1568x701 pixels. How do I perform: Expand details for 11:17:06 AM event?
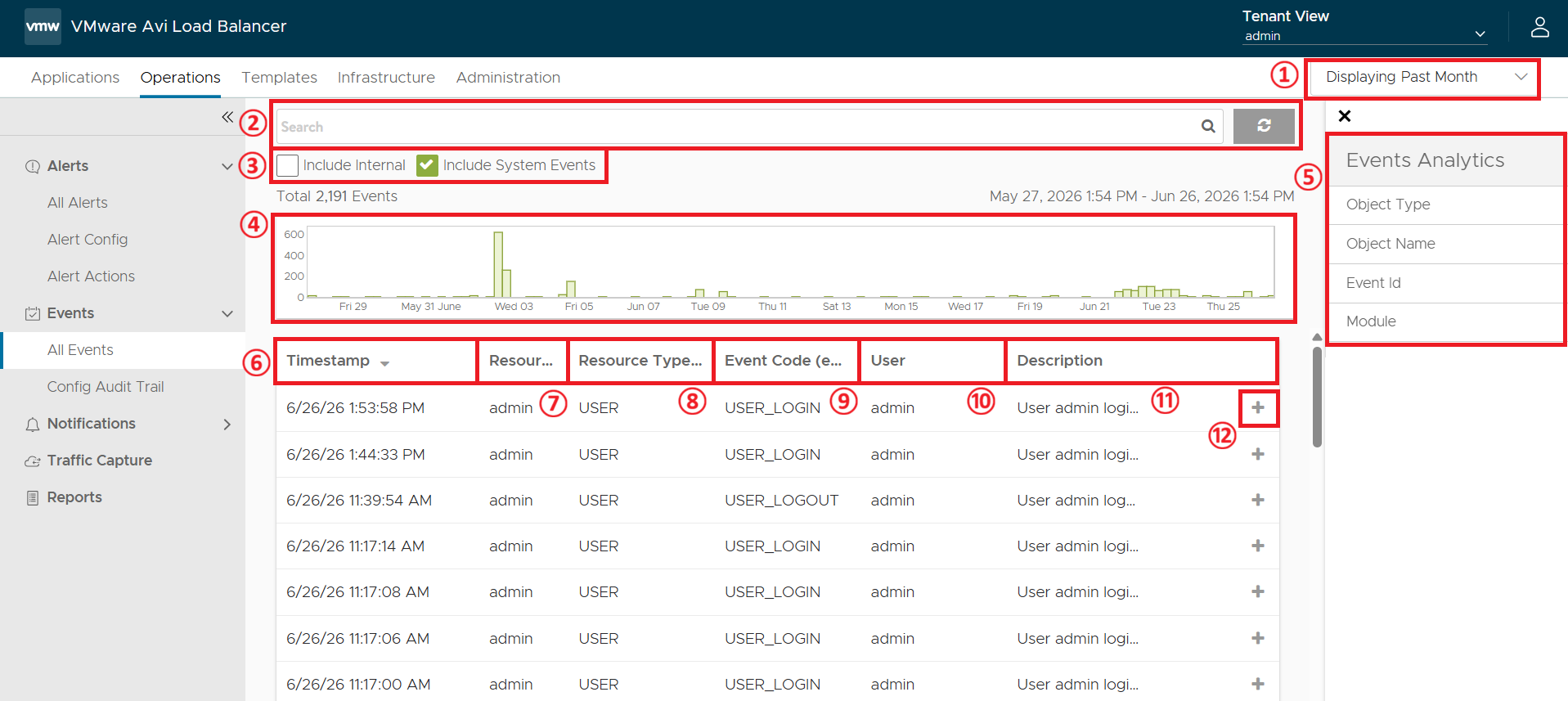(1258, 638)
